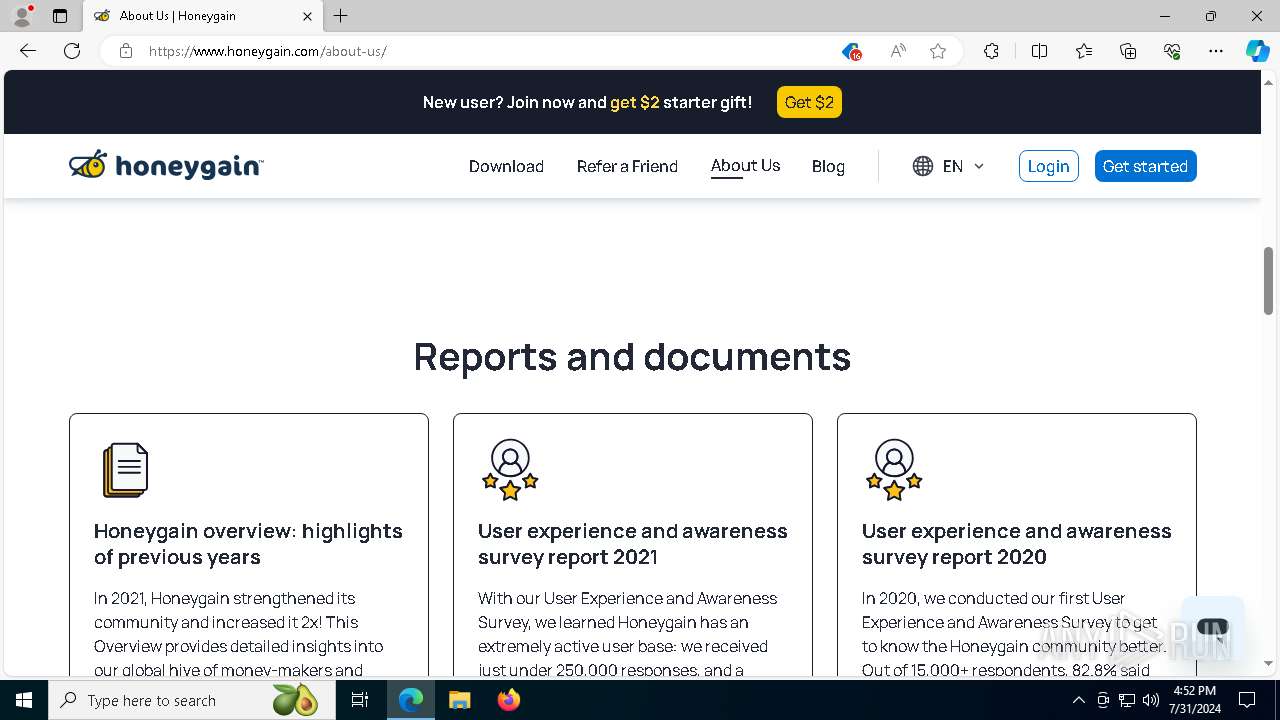View site information lock icon
The image size is (1280, 720).
(x=126, y=51)
